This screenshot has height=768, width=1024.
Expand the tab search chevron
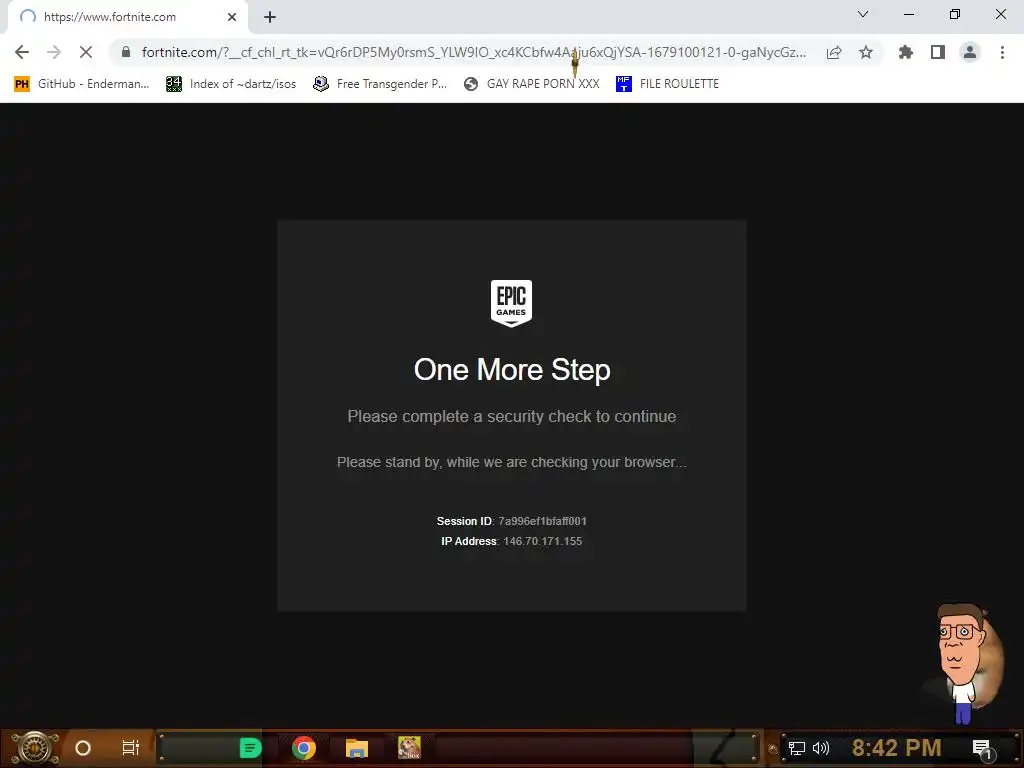[x=863, y=14]
